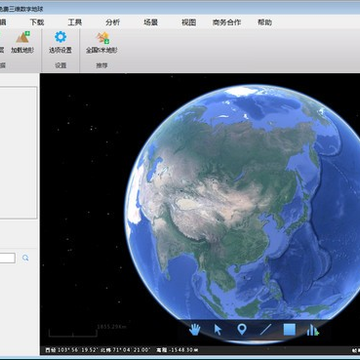Open the 帮助 menu
Screen dimensions: 360x360
pos(265,22)
